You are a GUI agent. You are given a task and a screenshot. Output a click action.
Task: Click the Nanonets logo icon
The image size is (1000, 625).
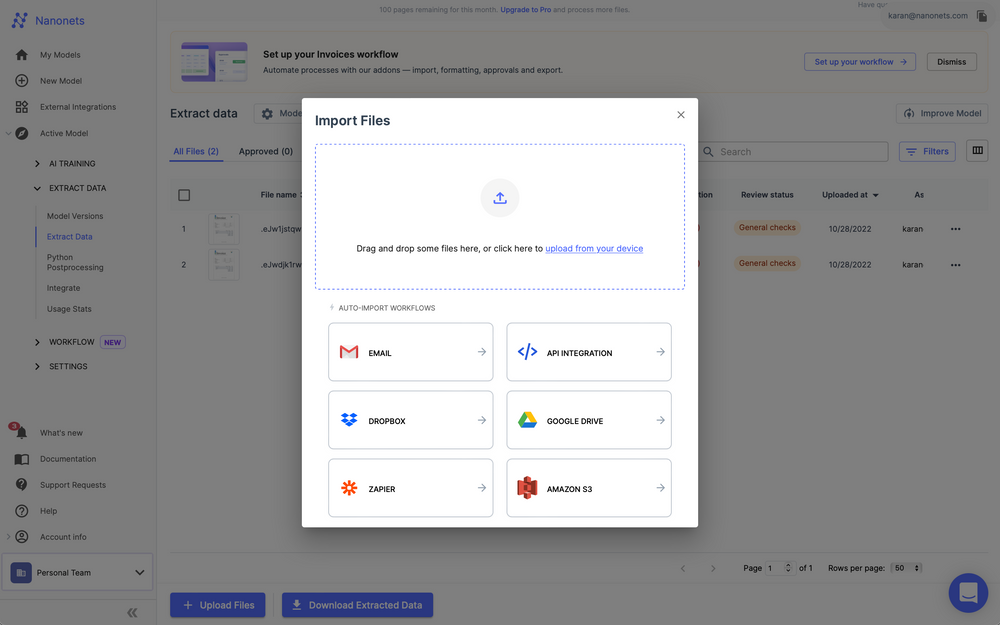(20, 20)
